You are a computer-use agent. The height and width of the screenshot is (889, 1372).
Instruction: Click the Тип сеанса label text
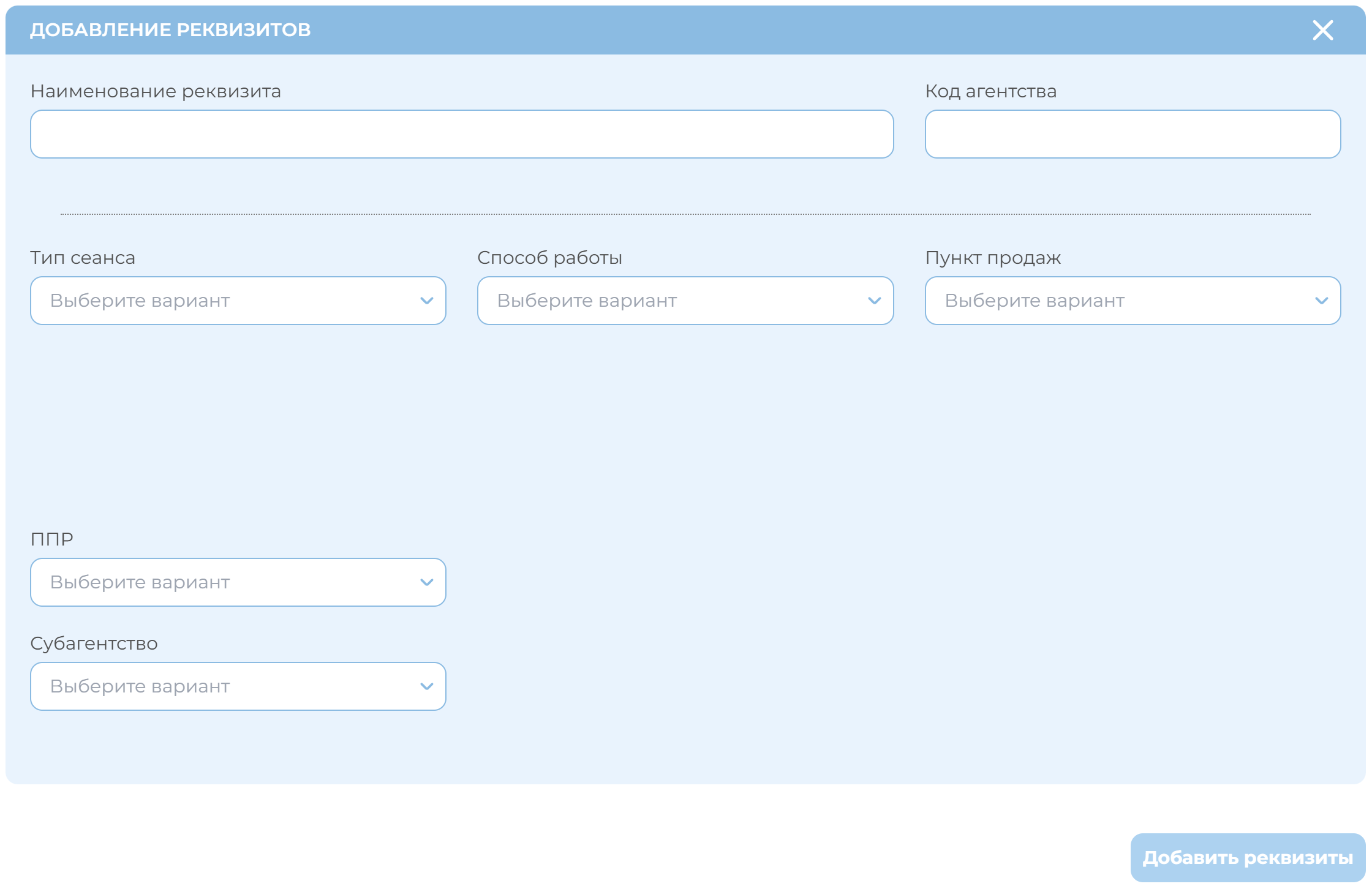coord(83,258)
